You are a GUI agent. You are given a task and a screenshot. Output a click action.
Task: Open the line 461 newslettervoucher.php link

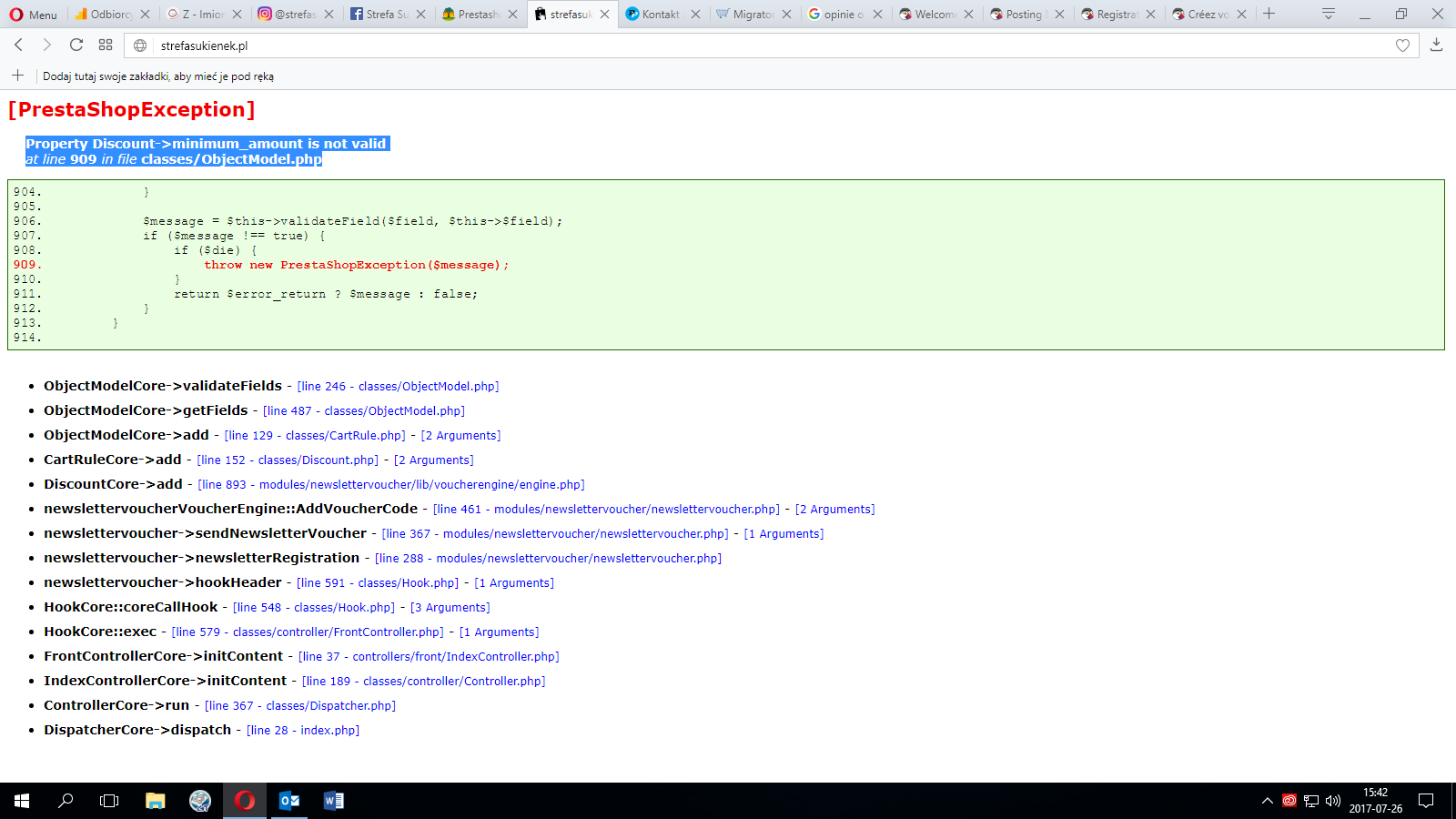(607, 510)
